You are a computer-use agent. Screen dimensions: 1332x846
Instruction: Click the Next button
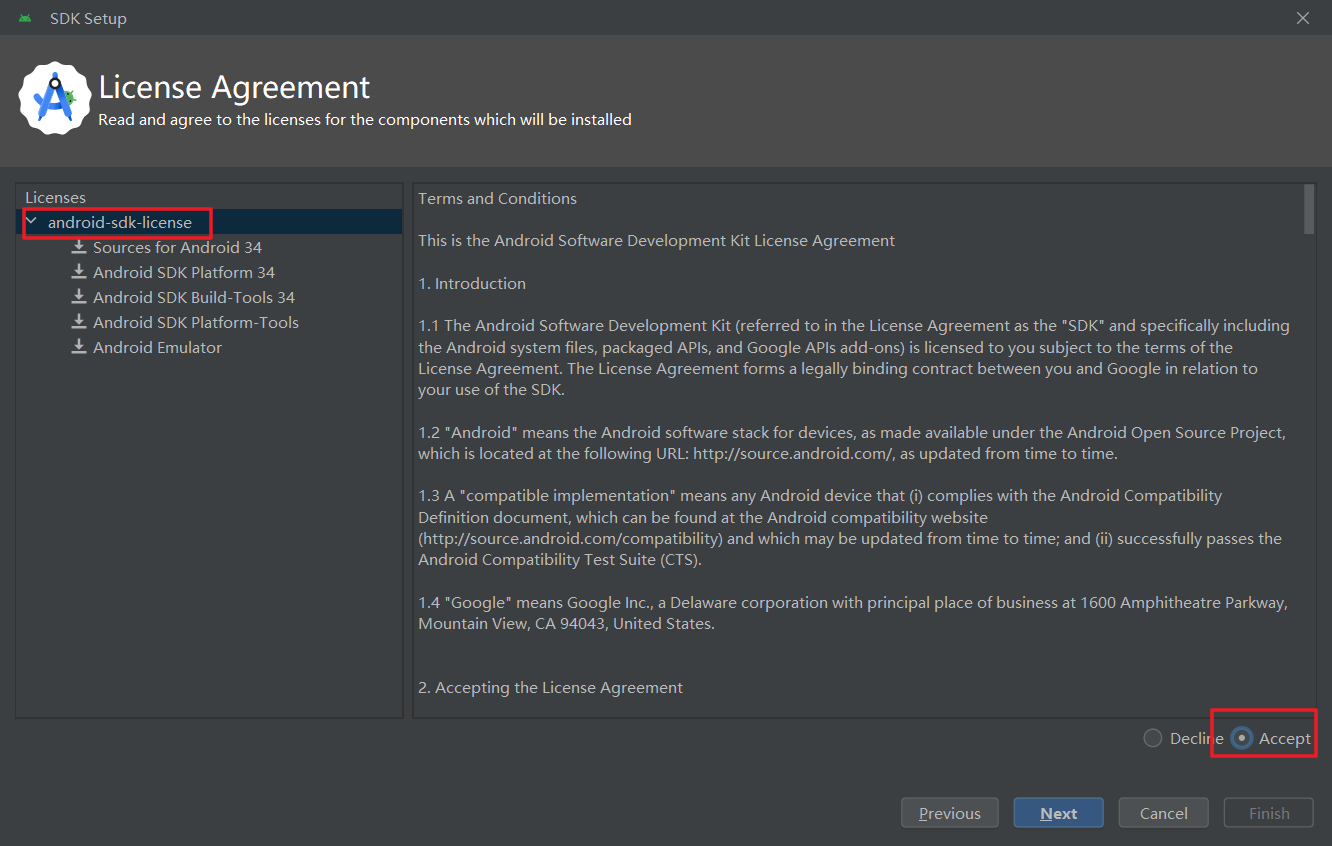(1059, 813)
